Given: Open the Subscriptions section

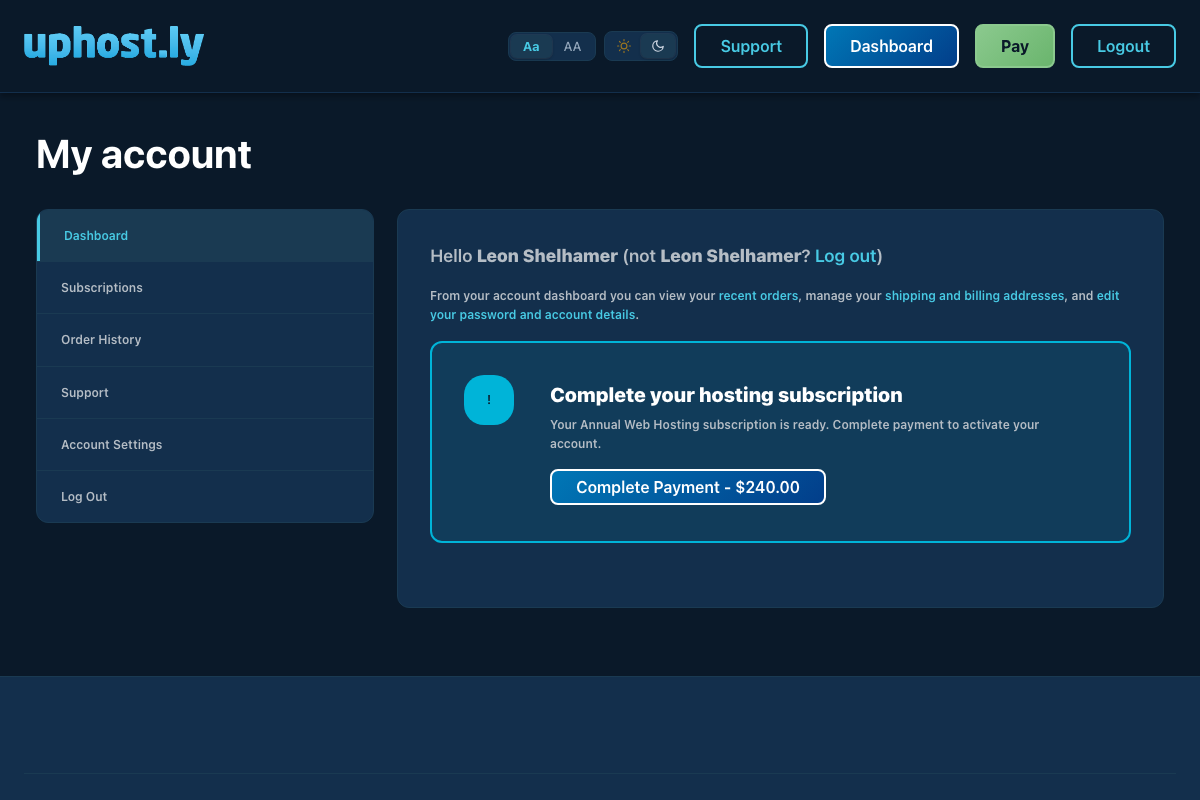Looking at the screenshot, I should (x=101, y=287).
